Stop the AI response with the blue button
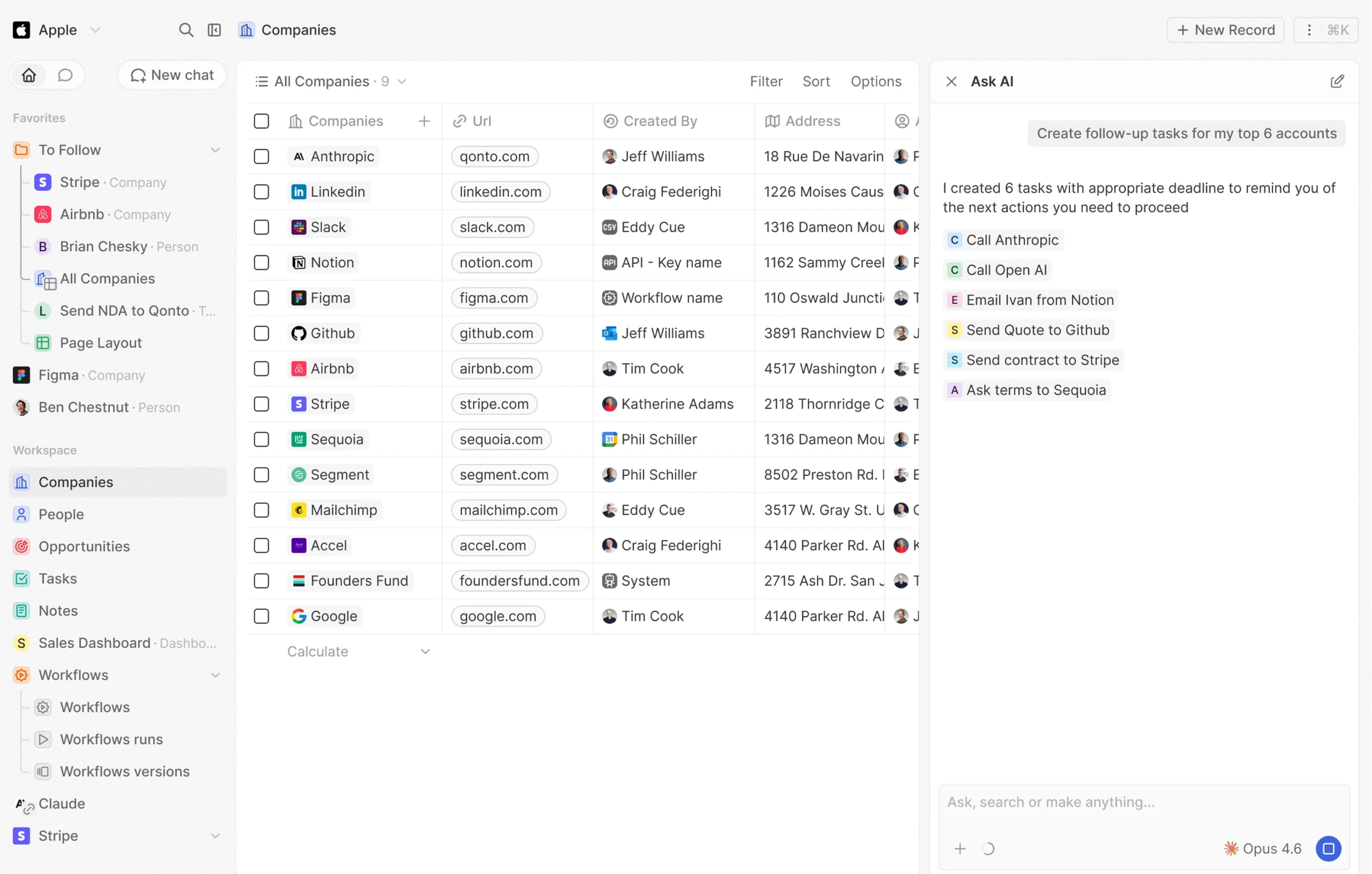1372x874 pixels. (x=1328, y=848)
